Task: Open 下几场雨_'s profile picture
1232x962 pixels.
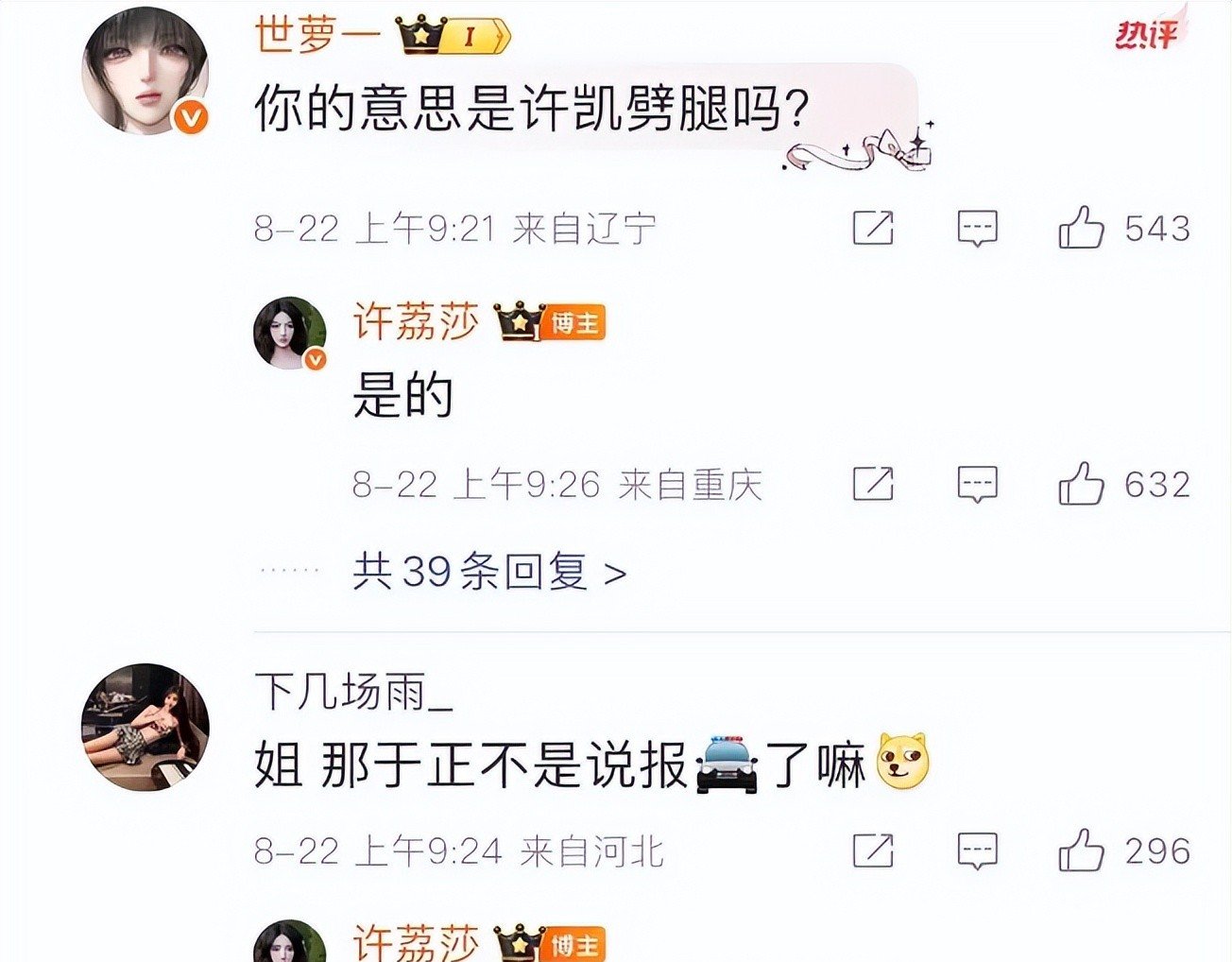Action: click(x=145, y=727)
